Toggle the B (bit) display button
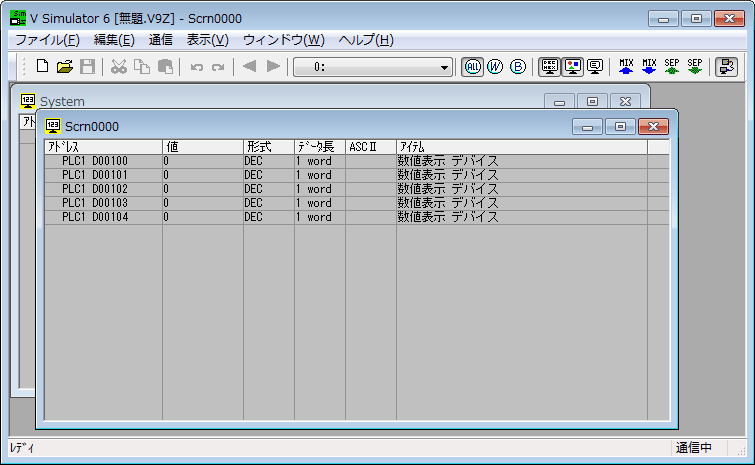The height and width of the screenshot is (465, 755). click(517, 67)
